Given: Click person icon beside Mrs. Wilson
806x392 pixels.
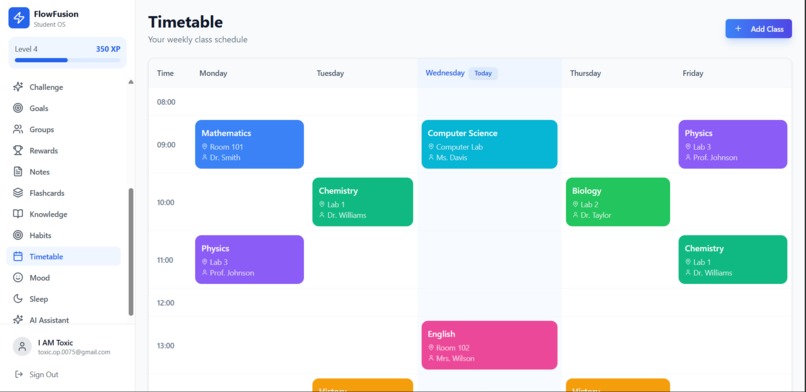Looking at the screenshot, I should click(x=431, y=358).
